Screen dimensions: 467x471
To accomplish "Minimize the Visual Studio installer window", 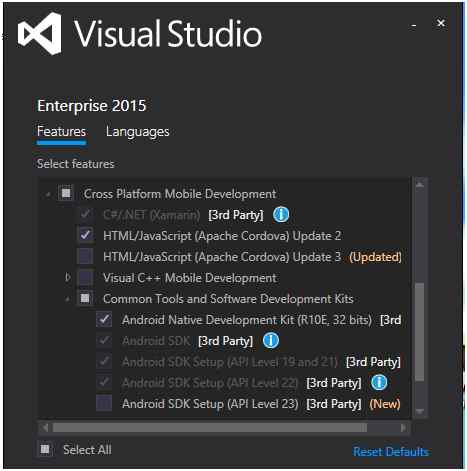I will (414, 25).
